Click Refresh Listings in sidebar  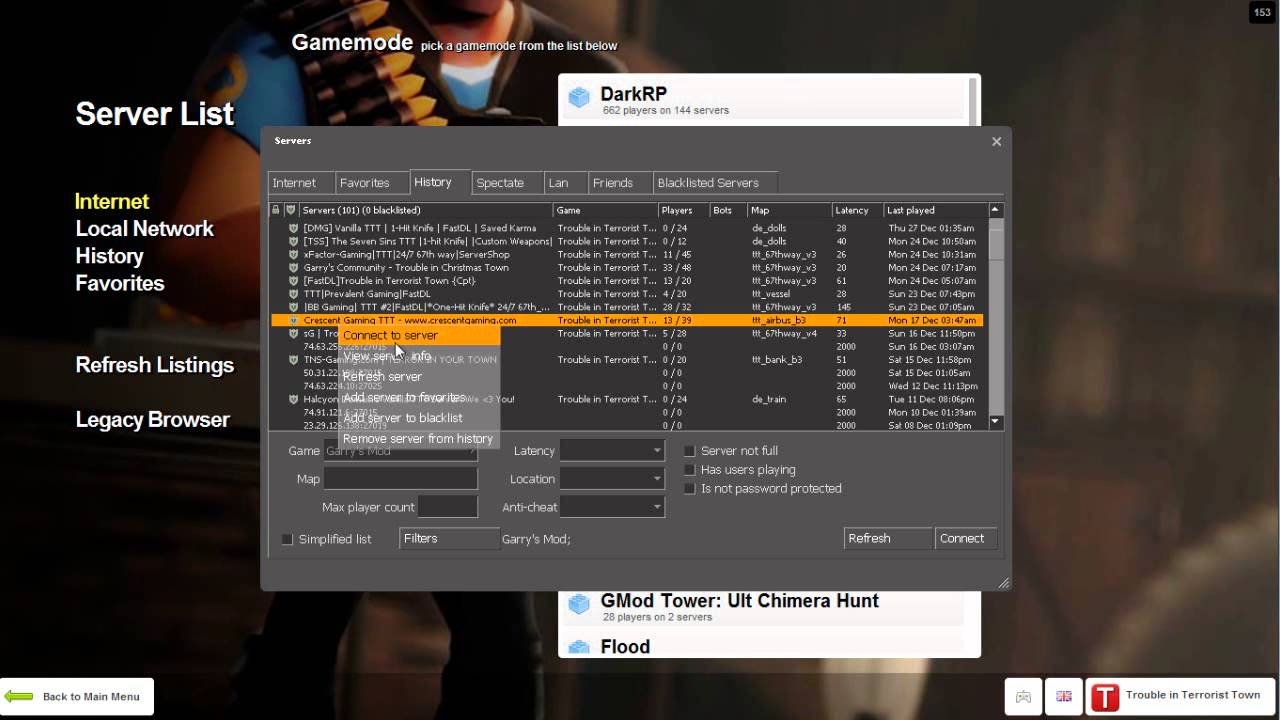(155, 365)
